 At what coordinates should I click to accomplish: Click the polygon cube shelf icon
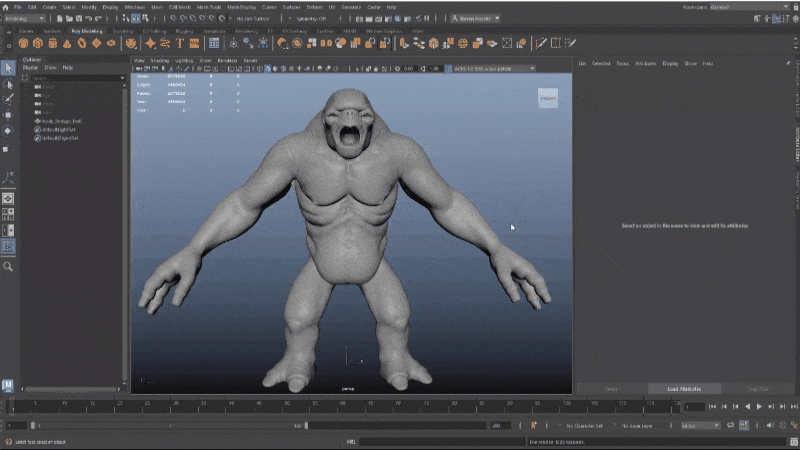40,44
